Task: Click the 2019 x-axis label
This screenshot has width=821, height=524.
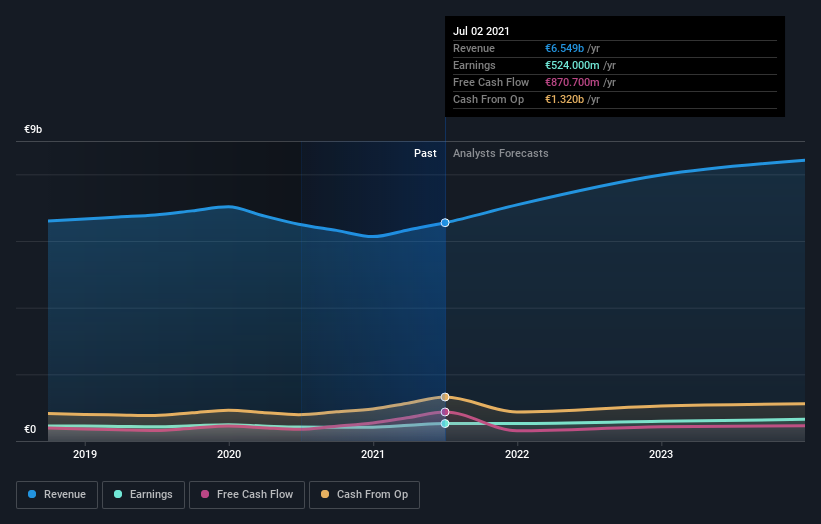Action: 85,454
